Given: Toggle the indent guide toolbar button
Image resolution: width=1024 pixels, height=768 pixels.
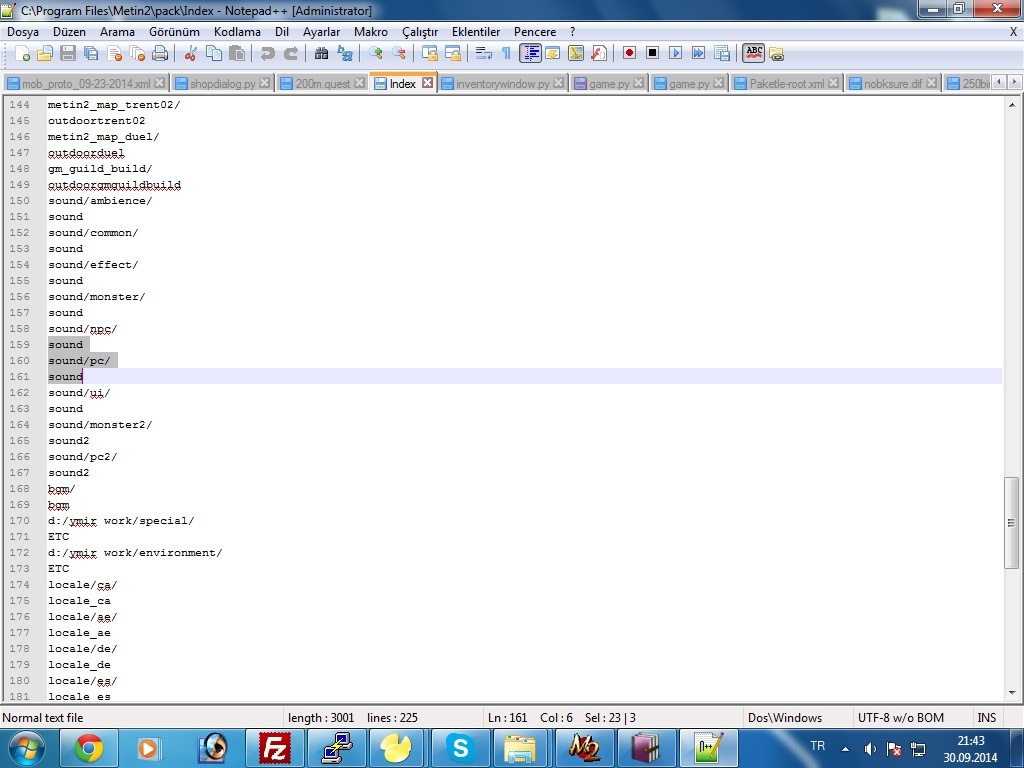Looking at the screenshot, I should [530, 53].
